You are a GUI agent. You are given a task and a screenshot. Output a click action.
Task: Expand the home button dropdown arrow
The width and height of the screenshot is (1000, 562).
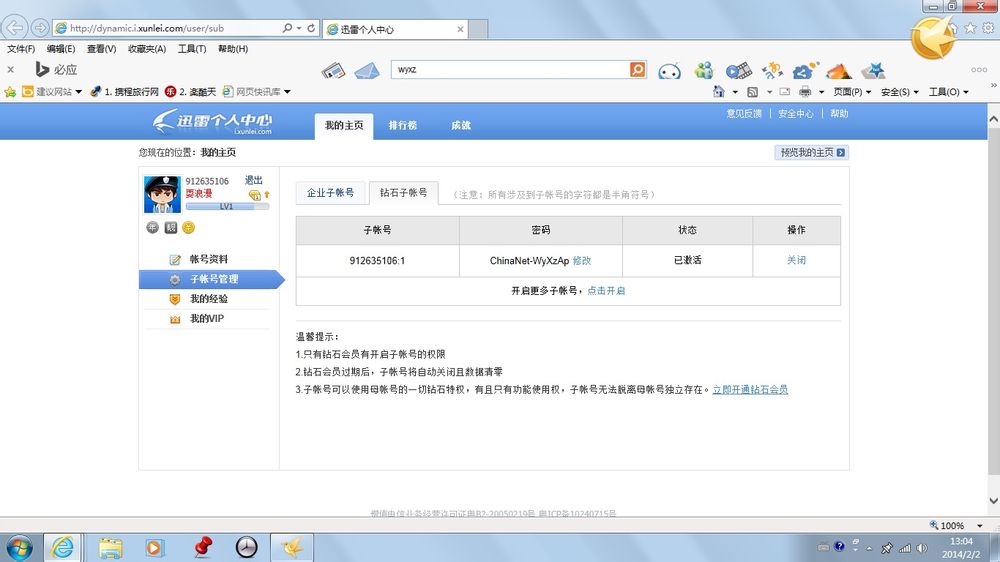pyautogui.click(x=735, y=92)
